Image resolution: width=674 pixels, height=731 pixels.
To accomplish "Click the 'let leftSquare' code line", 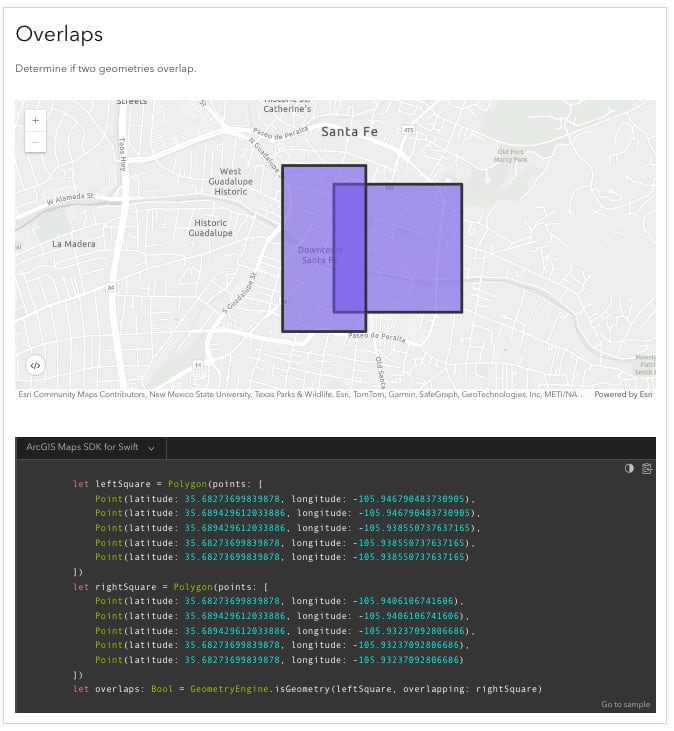I will coord(168,484).
